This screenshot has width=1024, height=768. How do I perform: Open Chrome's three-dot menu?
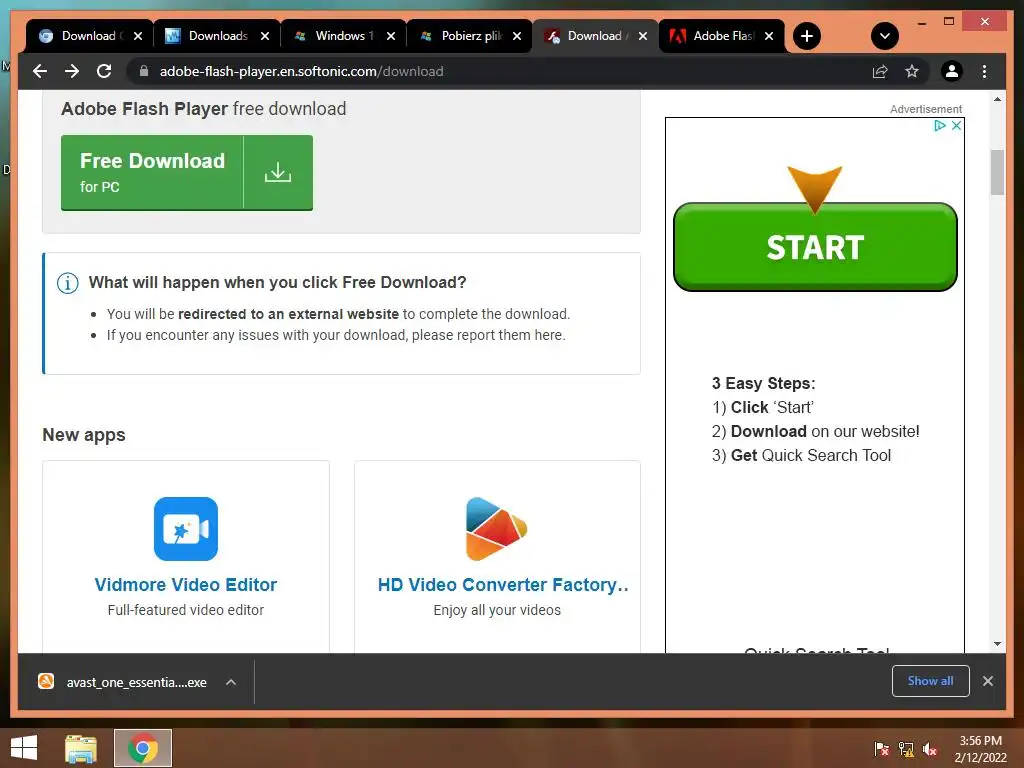click(984, 71)
